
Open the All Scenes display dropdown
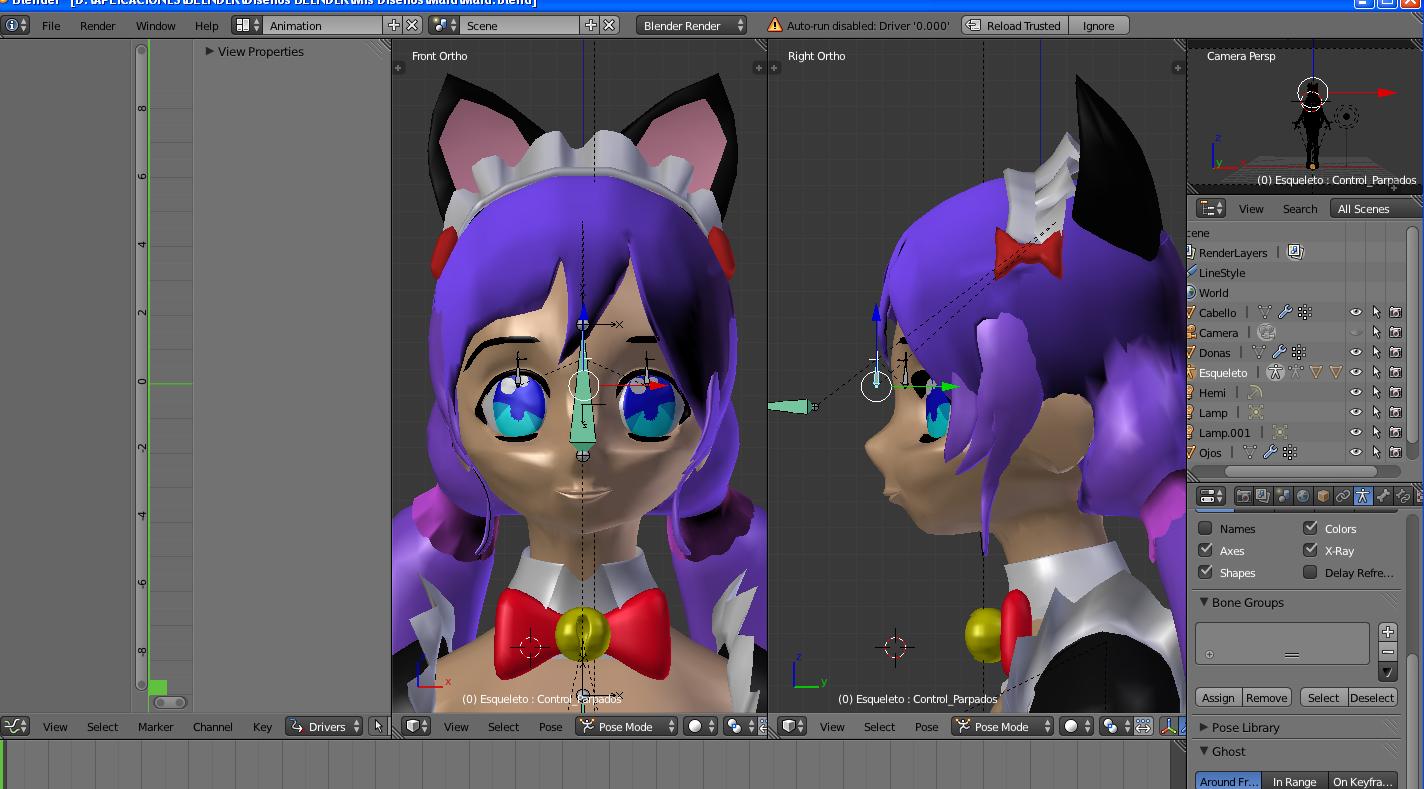tap(1376, 208)
